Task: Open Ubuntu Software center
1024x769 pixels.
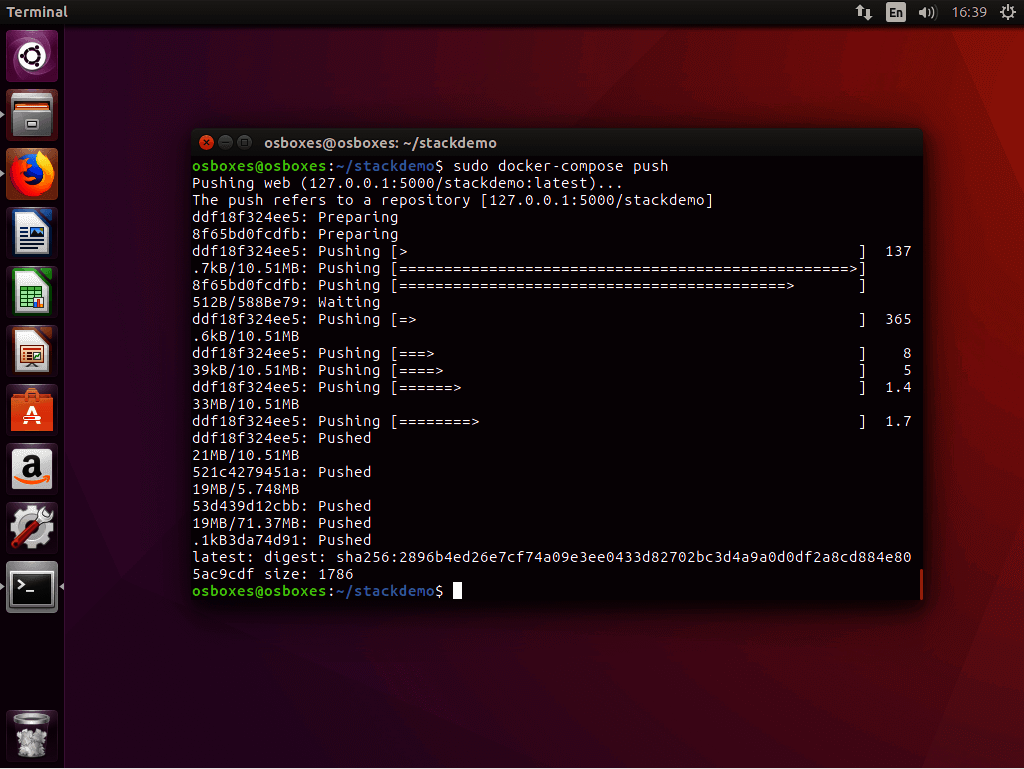Action: pos(33,410)
